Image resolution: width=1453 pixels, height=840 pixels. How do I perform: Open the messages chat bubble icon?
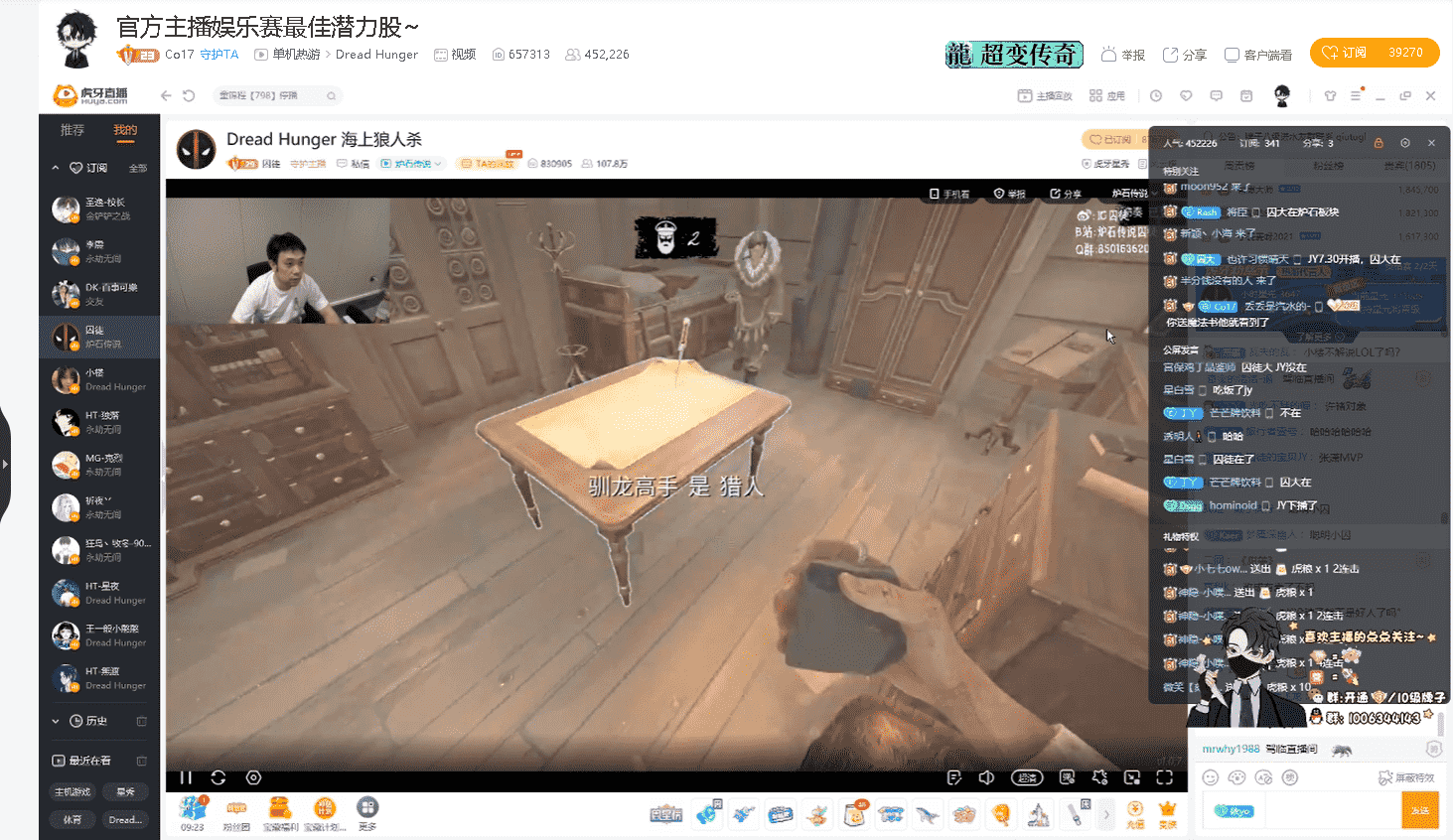click(1216, 95)
